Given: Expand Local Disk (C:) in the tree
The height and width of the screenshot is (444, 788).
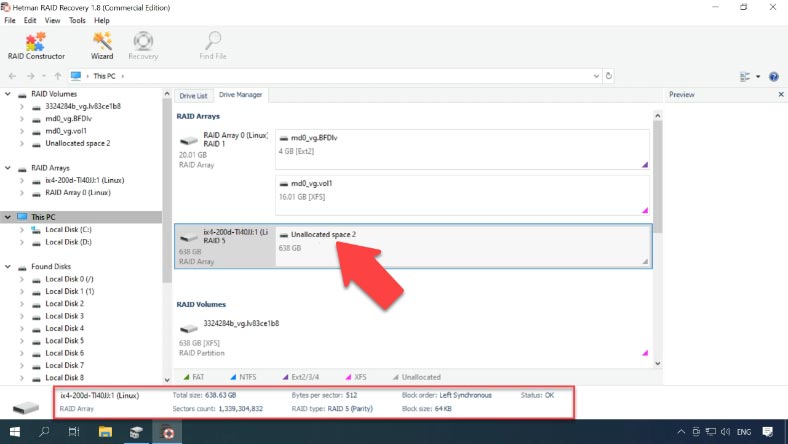Looking at the screenshot, I should click(22, 230).
